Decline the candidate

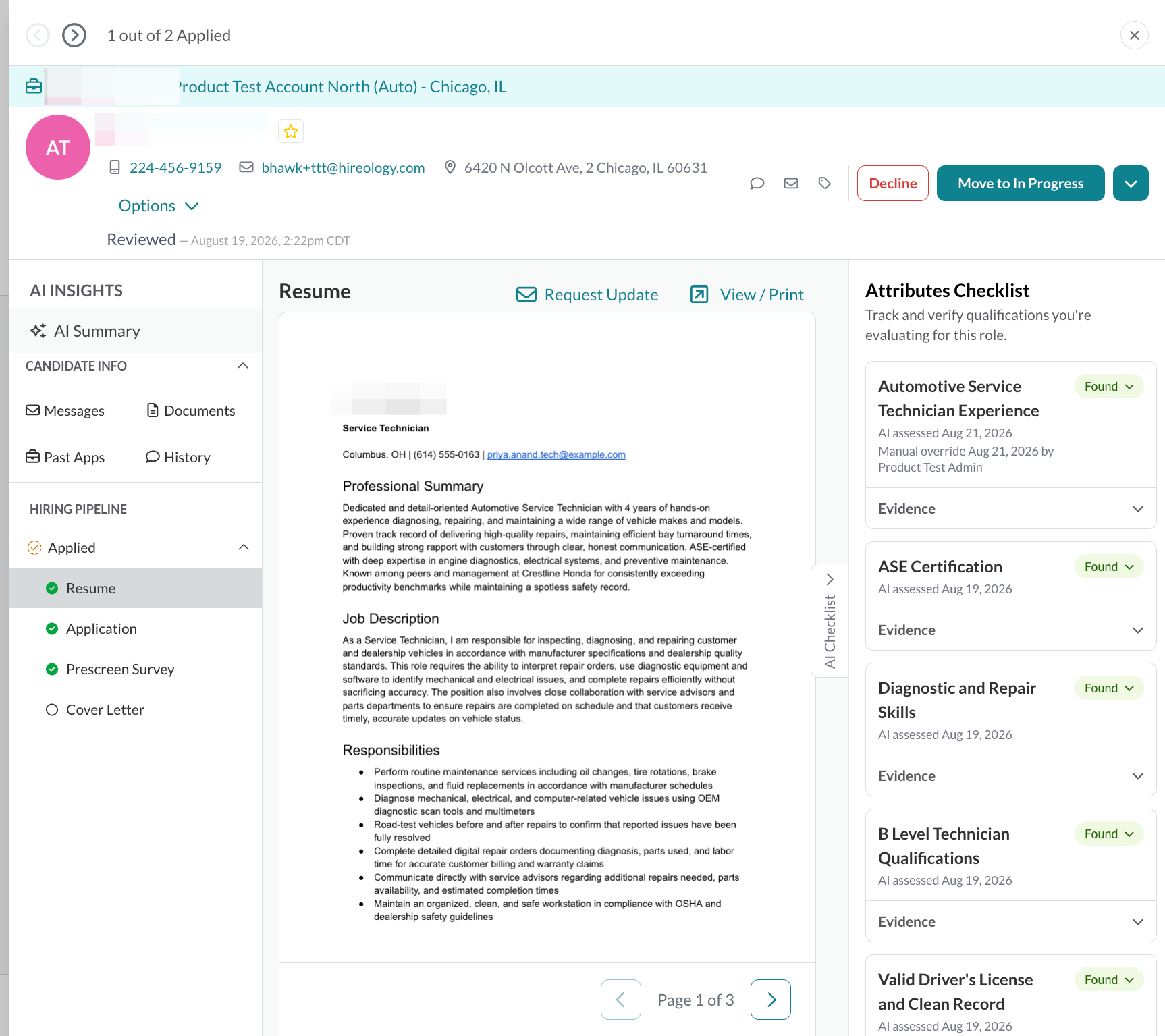tap(893, 183)
